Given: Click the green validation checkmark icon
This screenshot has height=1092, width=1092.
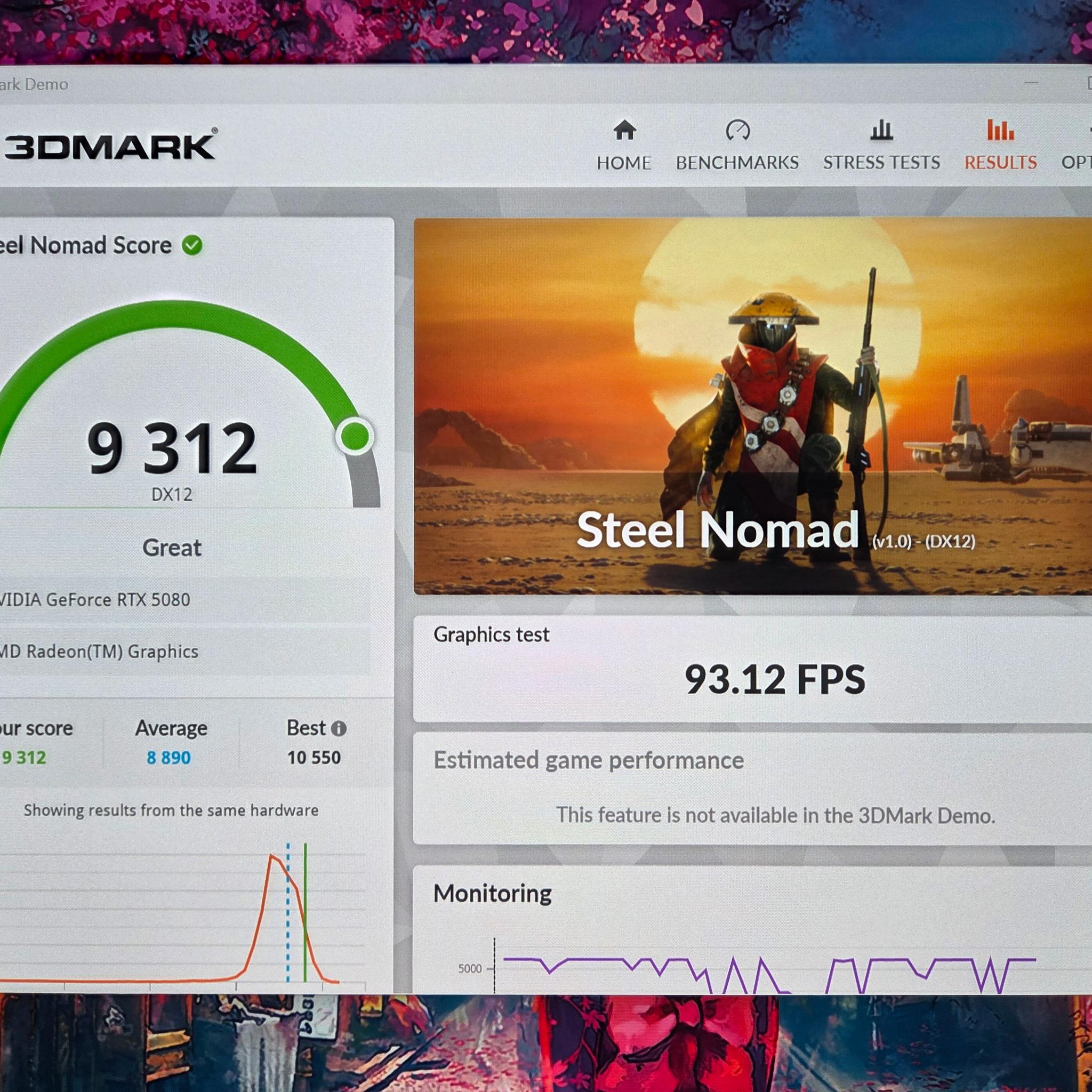Looking at the screenshot, I should coord(192,245).
